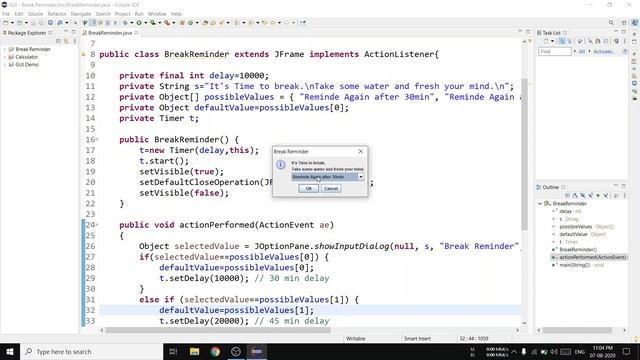The width and height of the screenshot is (640, 360).
Task: Open Chrome from the taskbar
Action: (x=215, y=351)
